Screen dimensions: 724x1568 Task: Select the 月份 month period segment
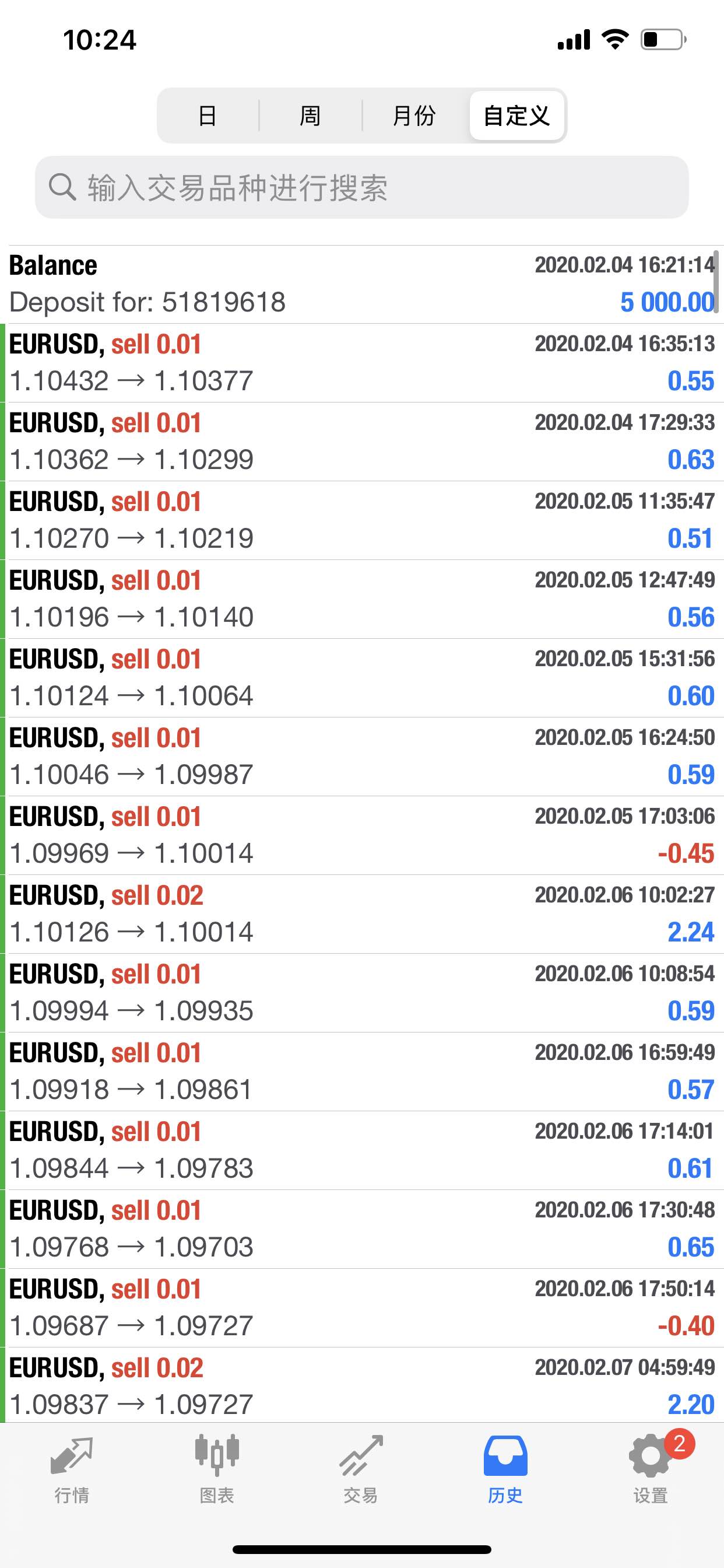pyautogui.click(x=414, y=116)
